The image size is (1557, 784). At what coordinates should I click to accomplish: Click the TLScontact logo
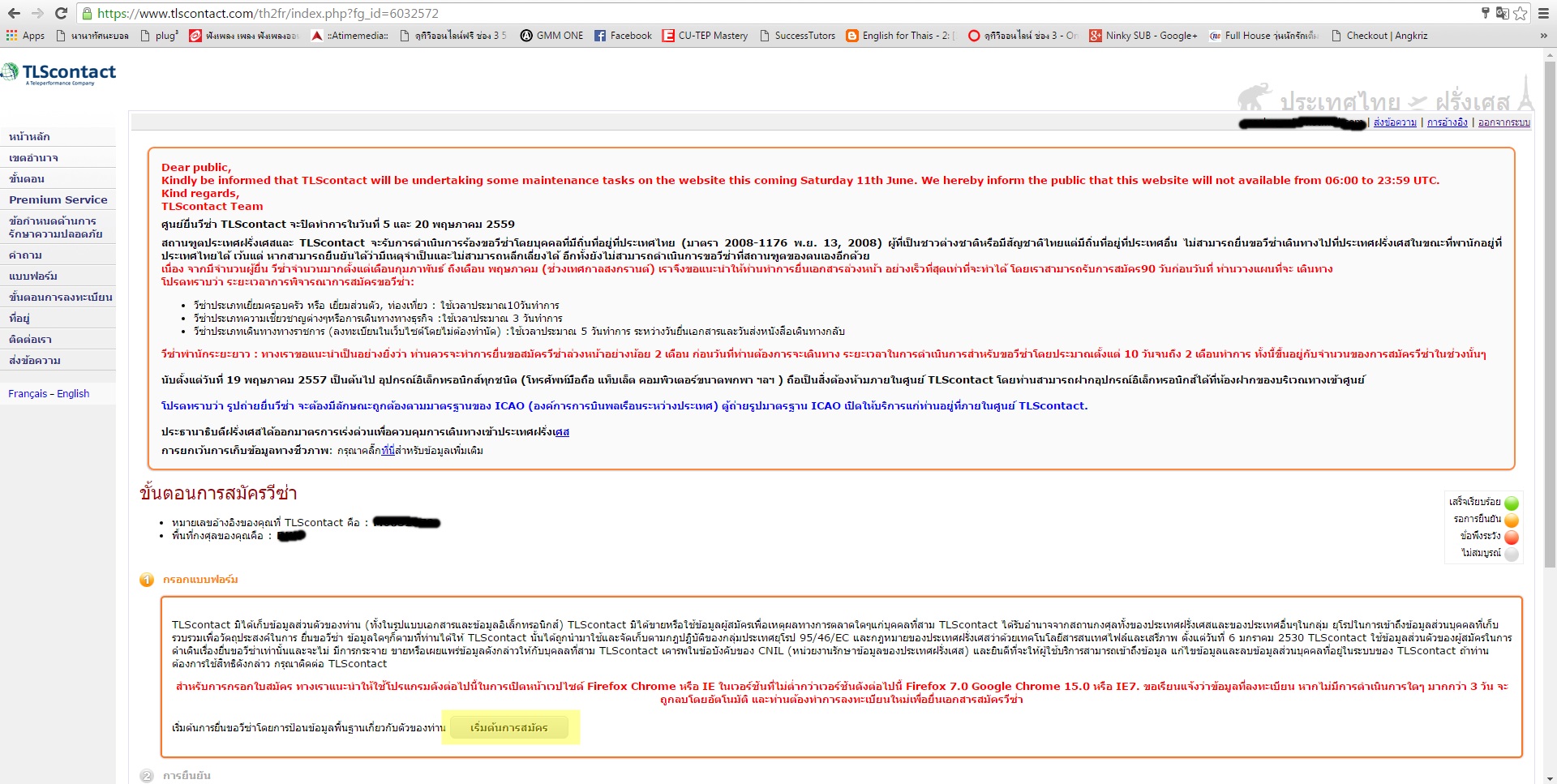coord(59,73)
